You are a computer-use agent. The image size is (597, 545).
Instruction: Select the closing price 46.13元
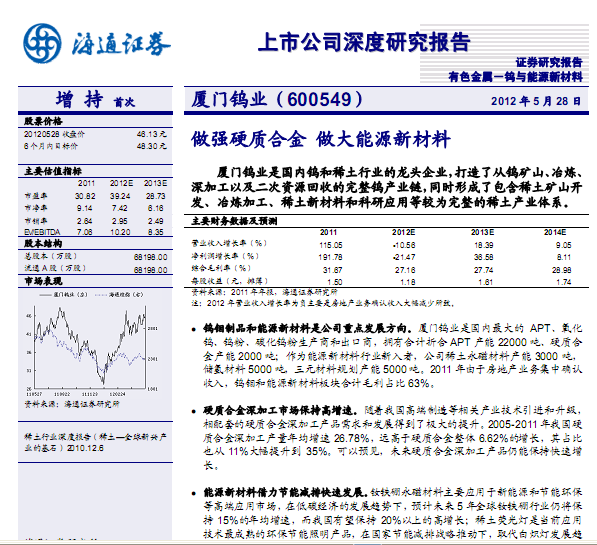152,134
